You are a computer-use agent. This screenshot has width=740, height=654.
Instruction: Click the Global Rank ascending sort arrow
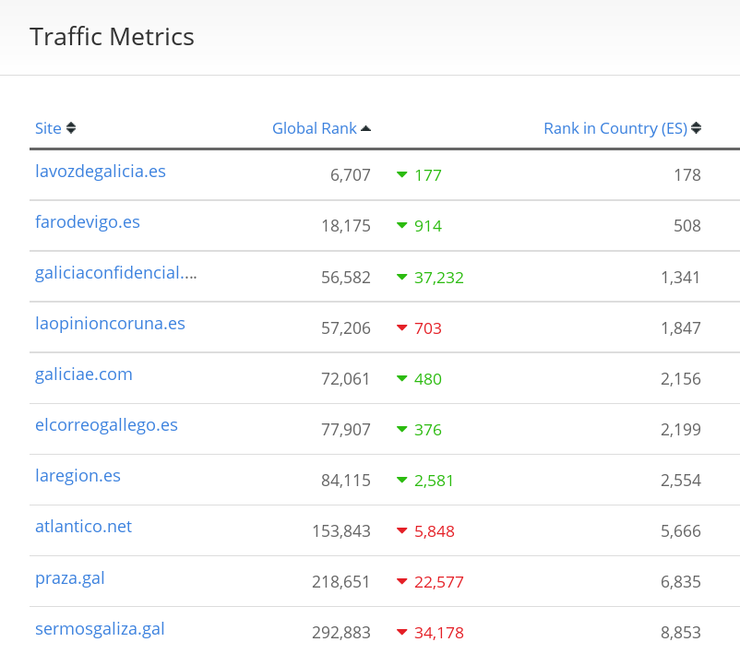pyautogui.click(x=366, y=128)
